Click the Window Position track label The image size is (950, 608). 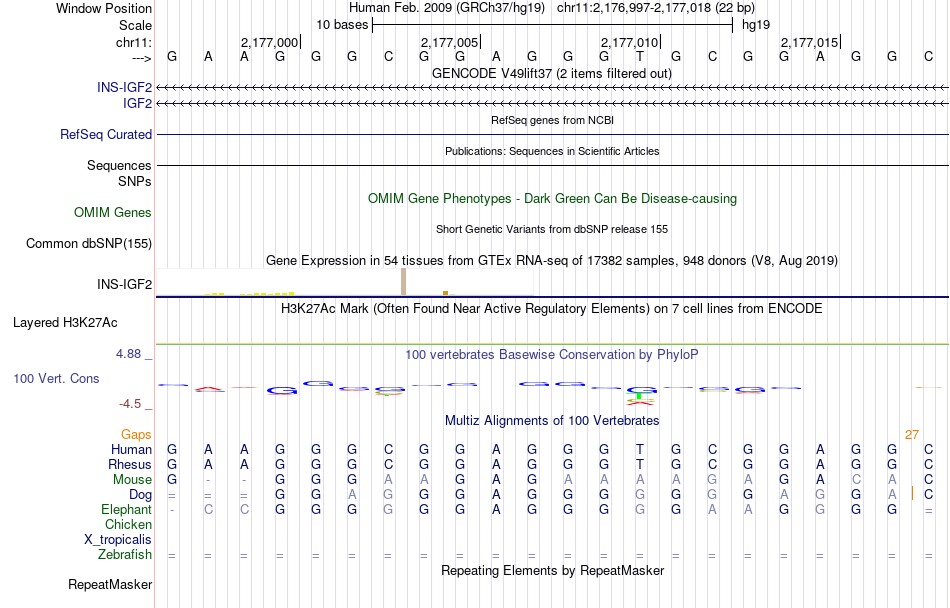pos(104,8)
